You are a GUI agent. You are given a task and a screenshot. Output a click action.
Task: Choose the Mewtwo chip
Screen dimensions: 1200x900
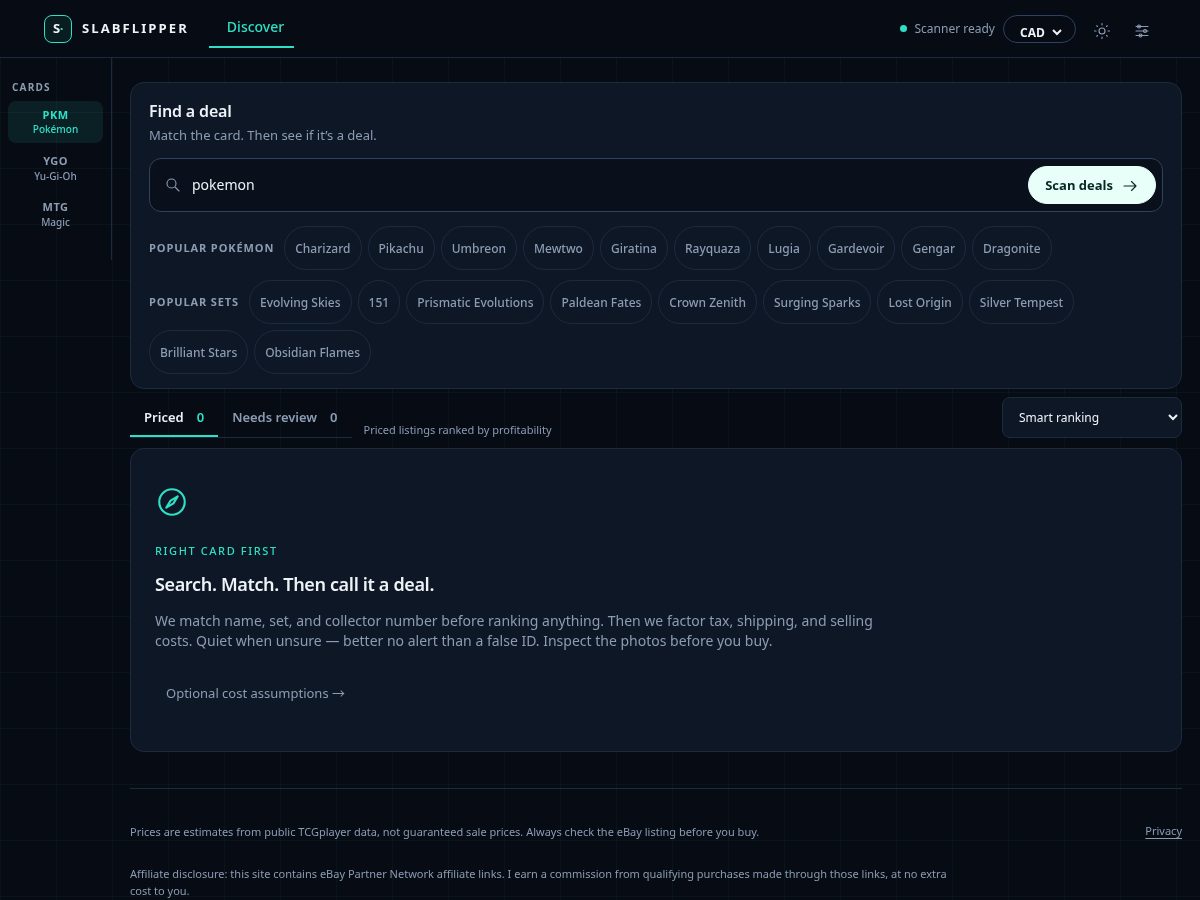tap(558, 248)
